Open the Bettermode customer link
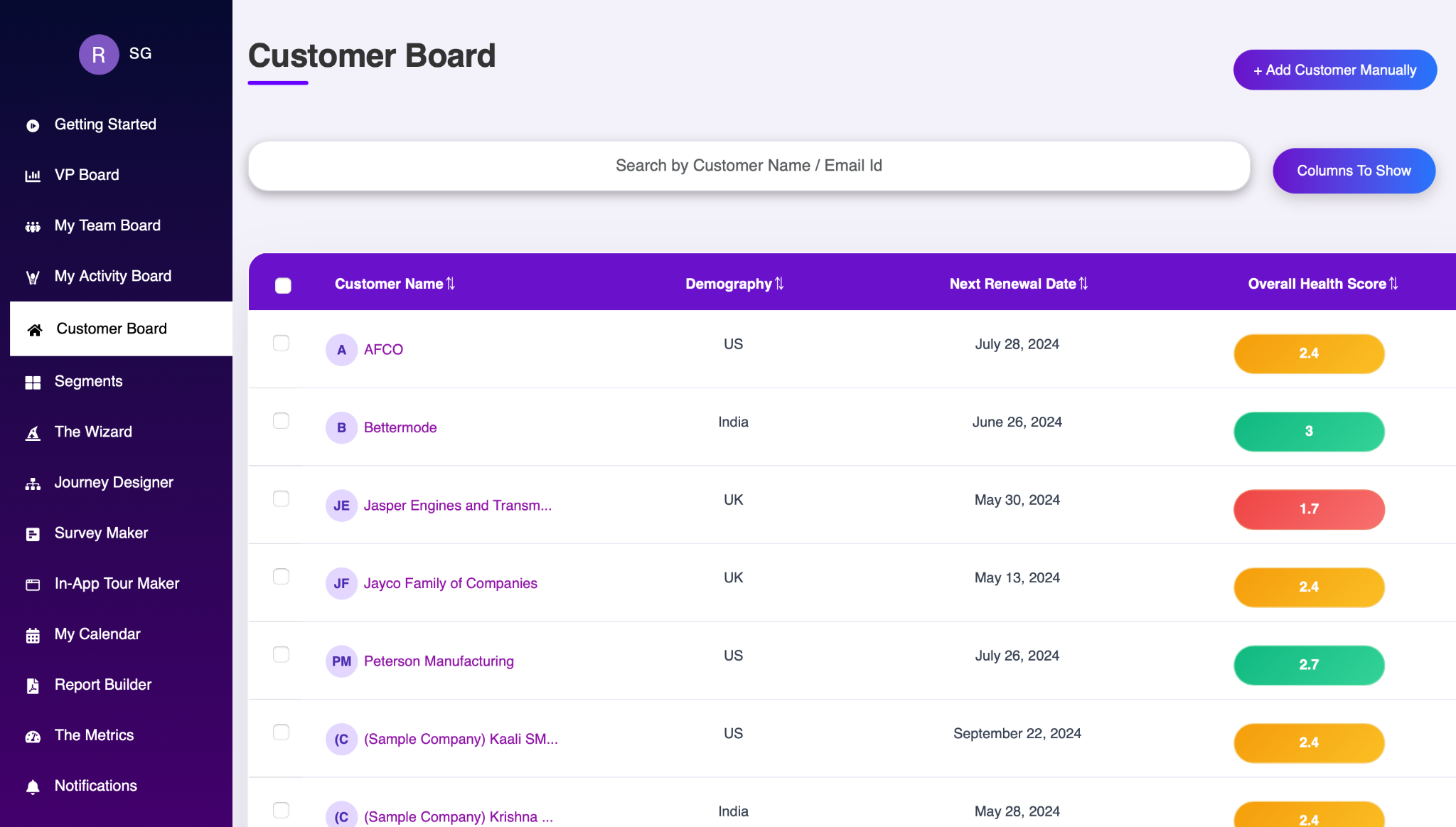 click(400, 427)
